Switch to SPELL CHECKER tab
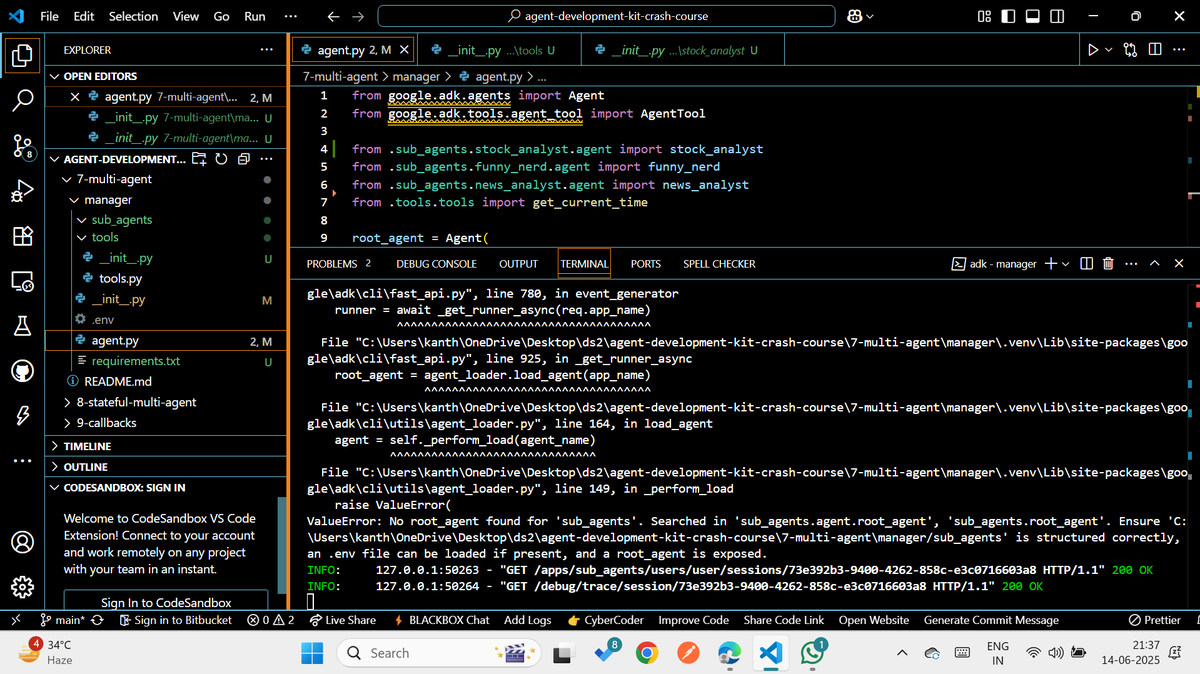 [719, 264]
